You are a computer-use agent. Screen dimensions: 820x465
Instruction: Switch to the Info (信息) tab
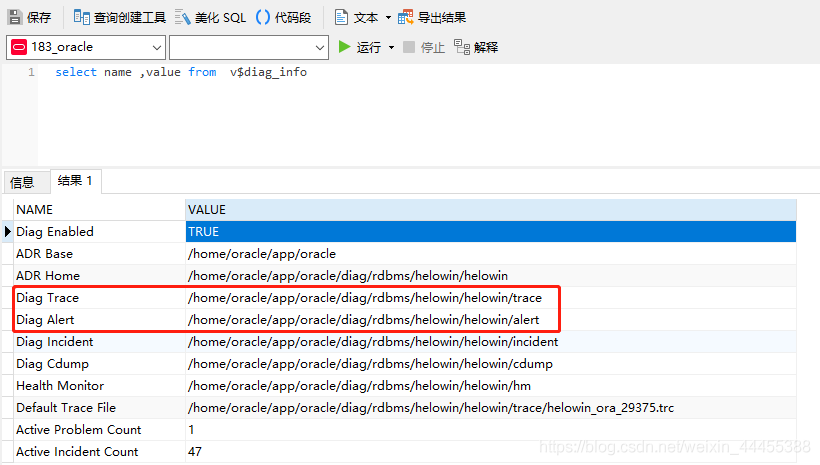pos(22,182)
